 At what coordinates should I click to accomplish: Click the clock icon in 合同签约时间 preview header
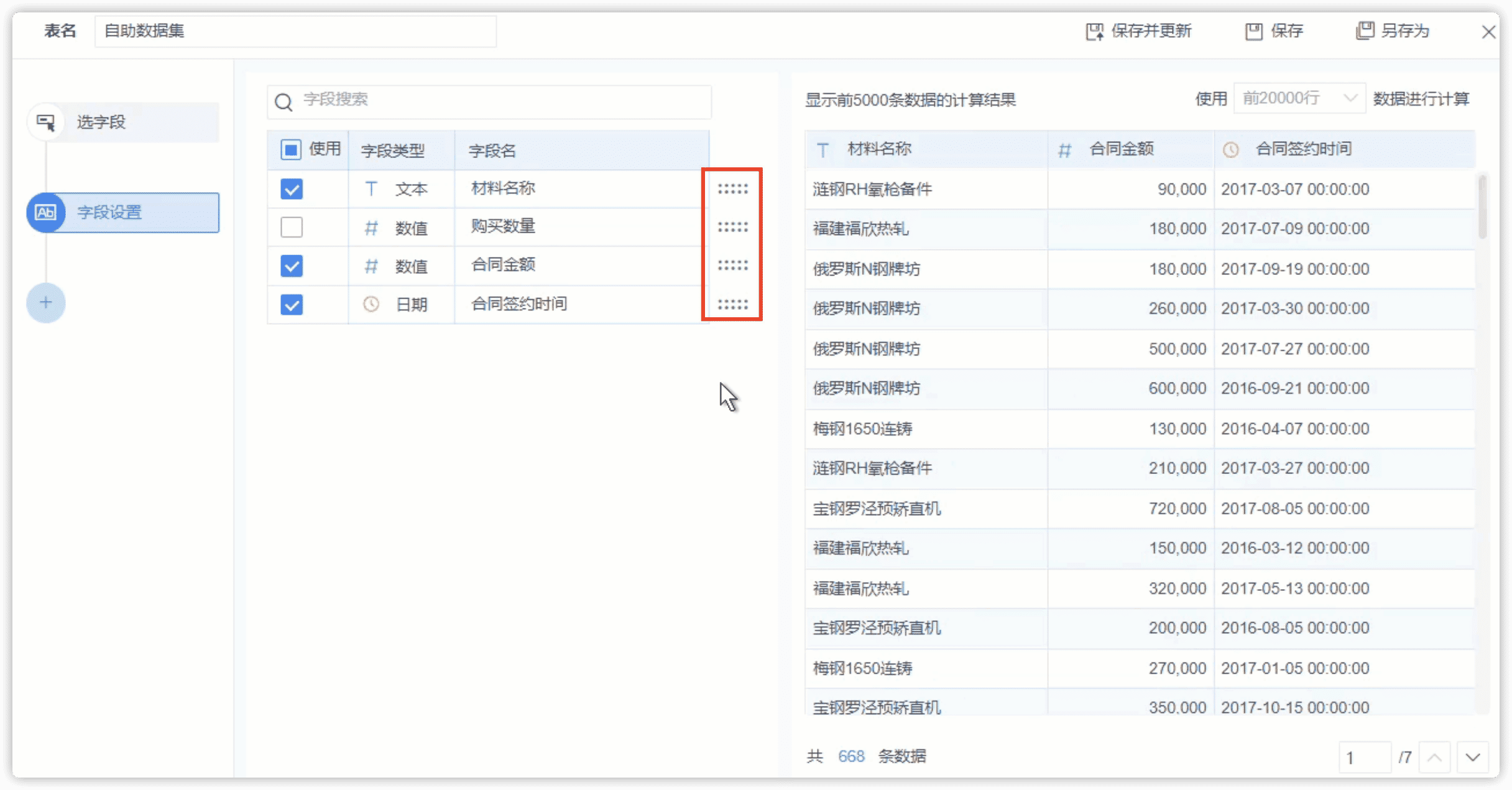(x=1231, y=150)
